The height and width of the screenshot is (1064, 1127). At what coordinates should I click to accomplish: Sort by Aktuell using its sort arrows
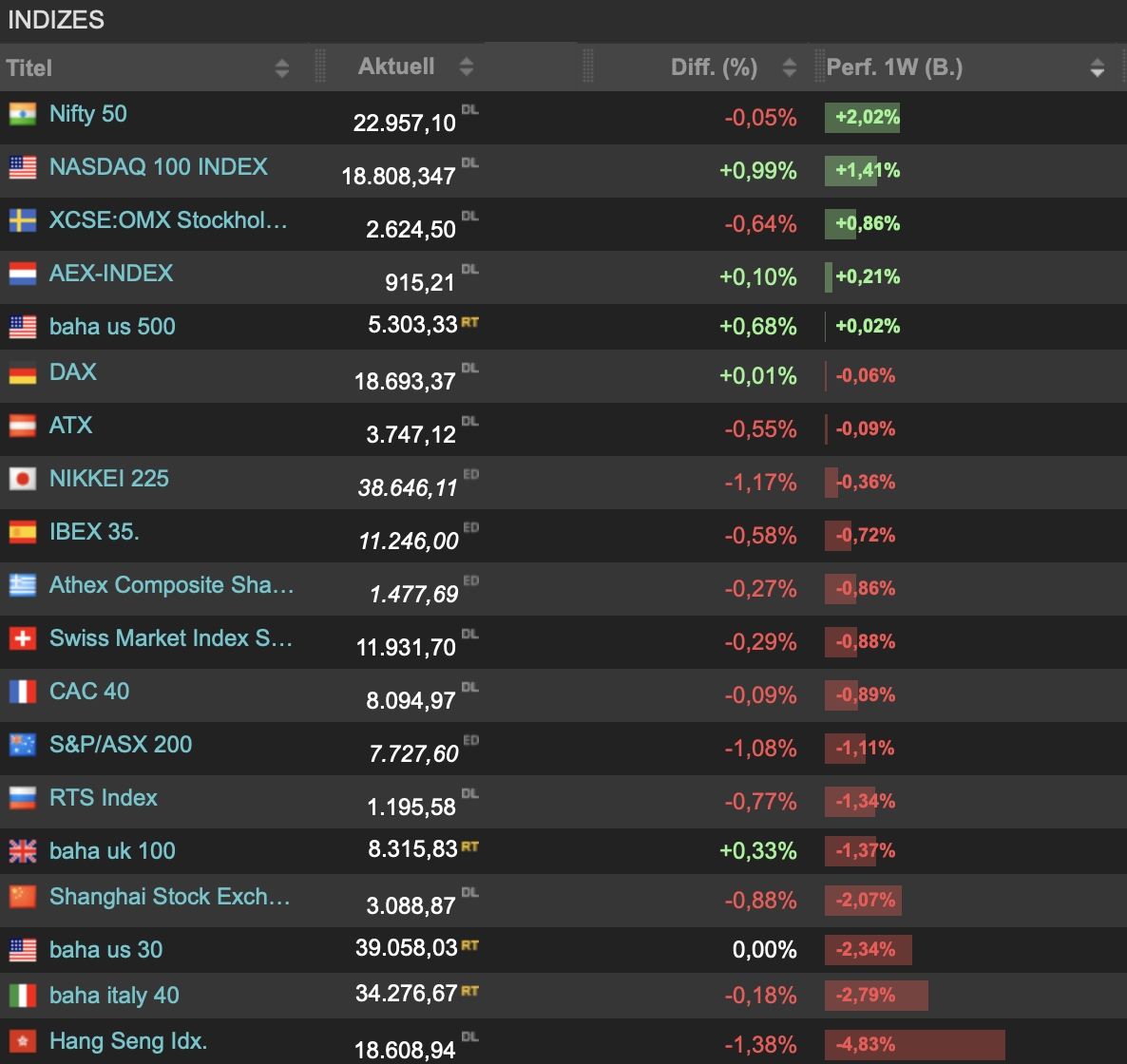pos(466,66)
